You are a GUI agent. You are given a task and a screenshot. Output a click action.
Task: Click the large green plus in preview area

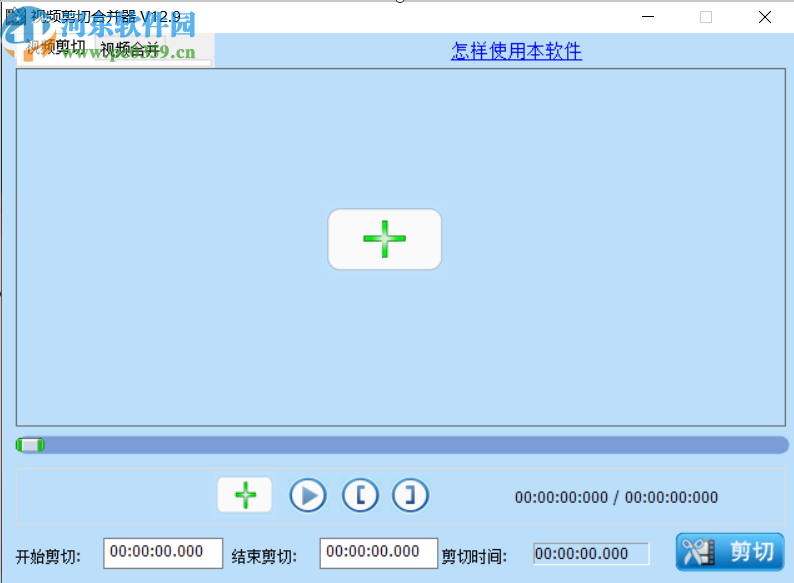pos(384,239)
